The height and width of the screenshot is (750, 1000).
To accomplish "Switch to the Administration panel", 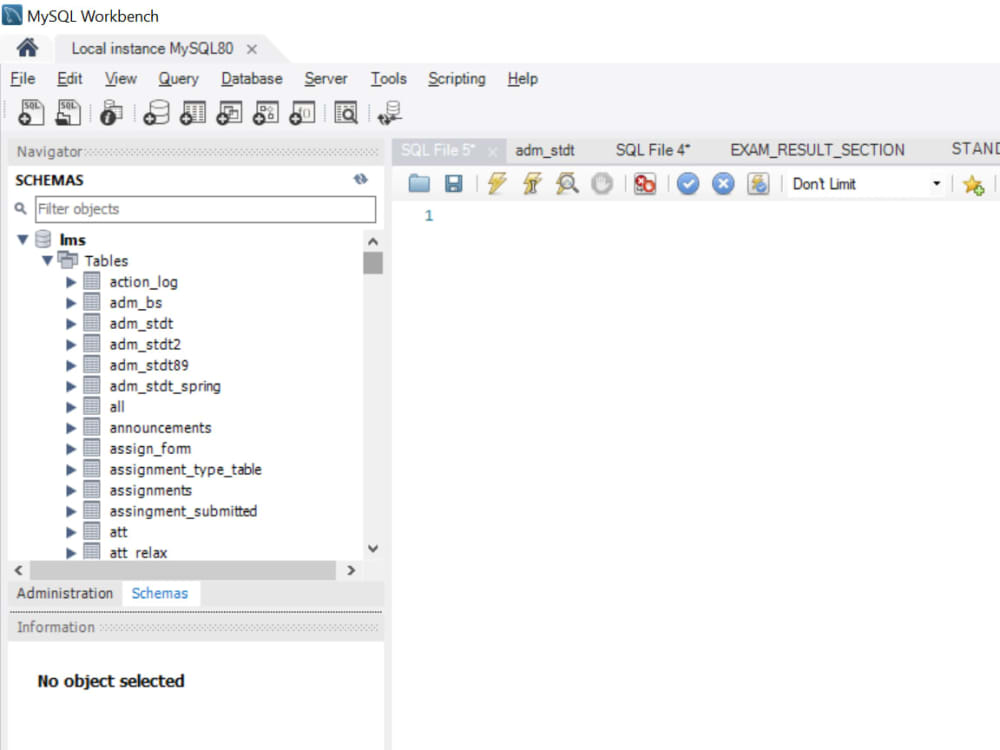I will [64, 593].
